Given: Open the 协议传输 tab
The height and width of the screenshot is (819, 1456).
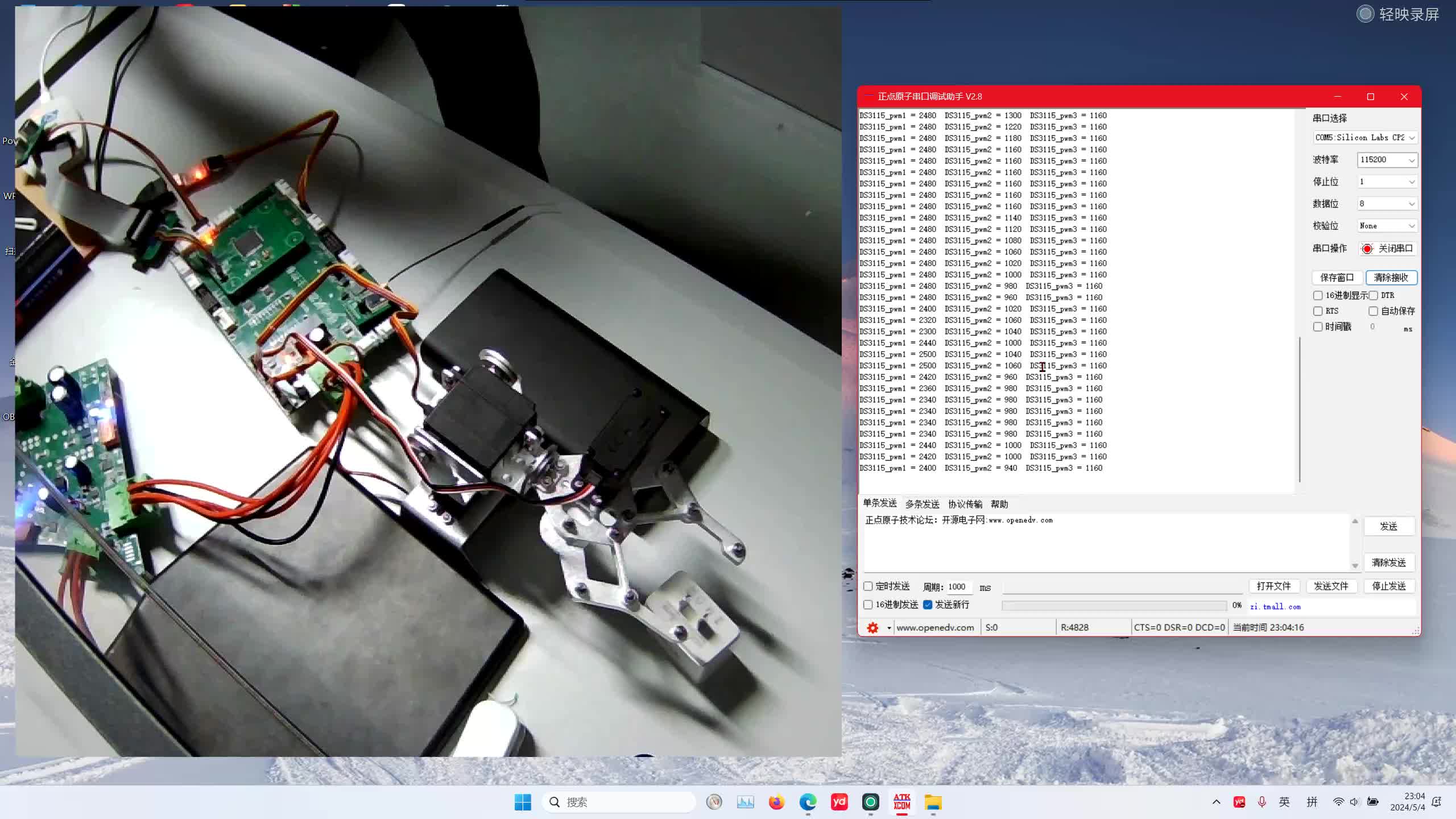Looking at the screenshot, I should (x=965, y=504).
